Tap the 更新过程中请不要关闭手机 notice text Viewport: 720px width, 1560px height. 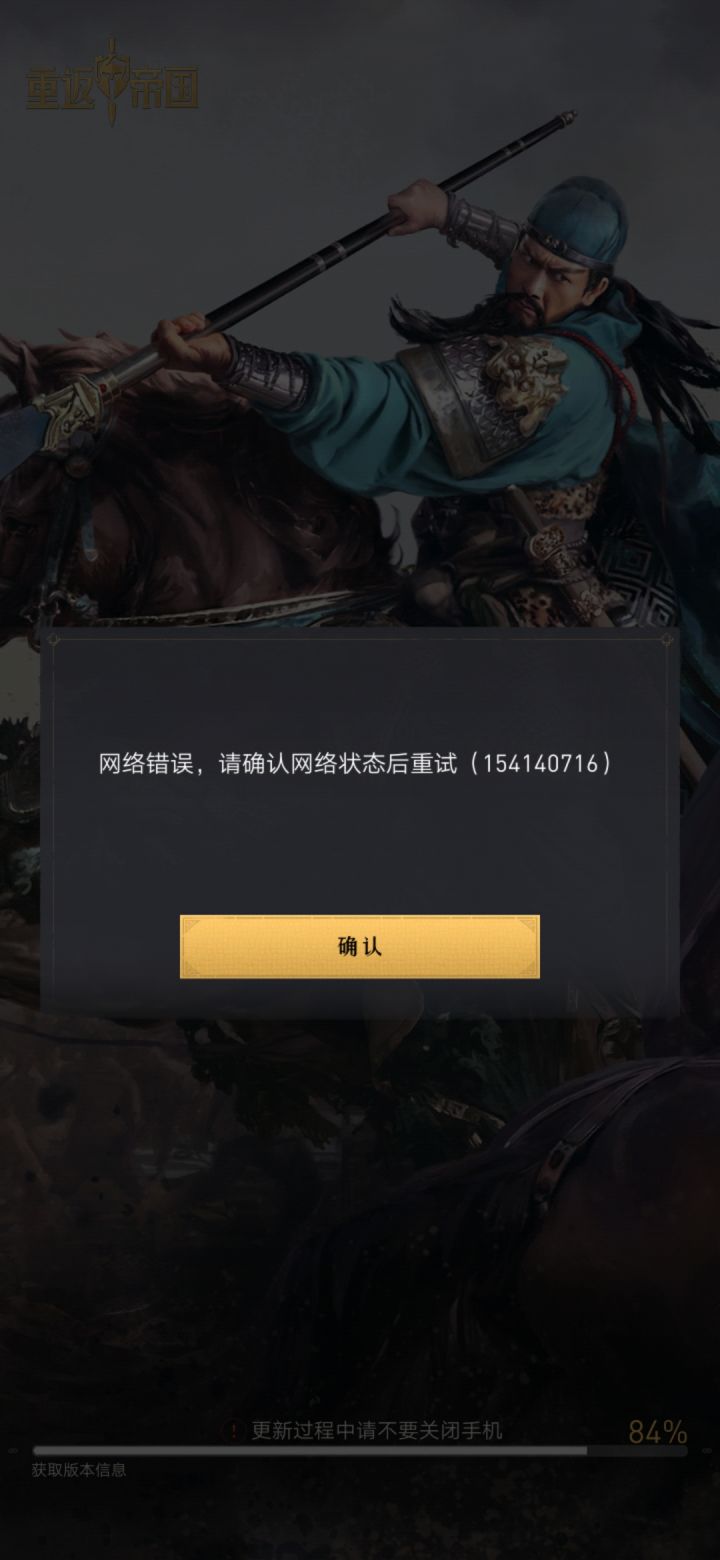(377, 1431)
